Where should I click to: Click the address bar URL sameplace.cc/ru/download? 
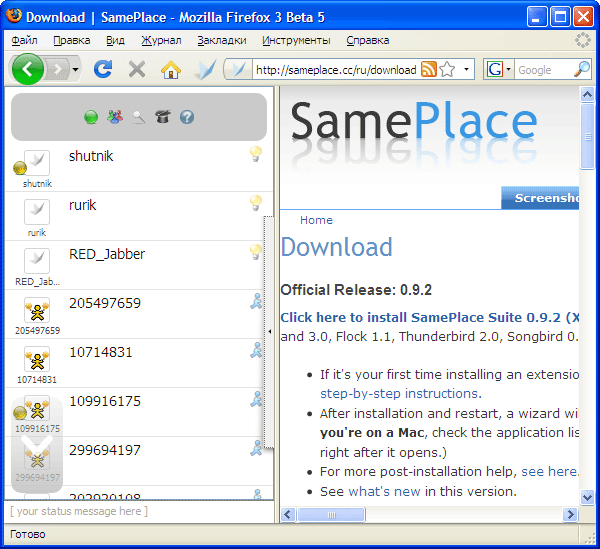click(336, 70)
